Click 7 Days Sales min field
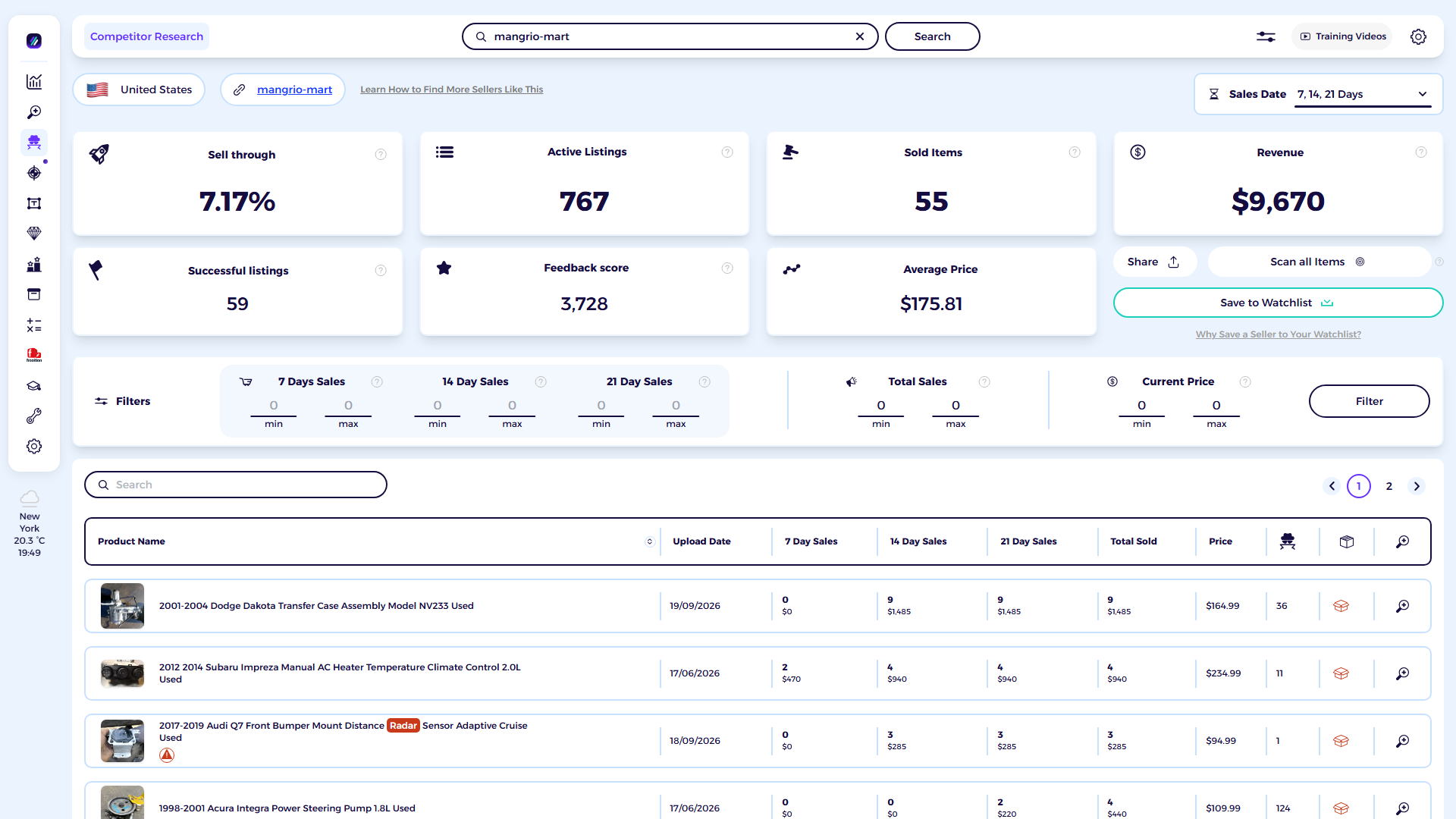This screenshot has height=819, width=1456. (274, 406)
